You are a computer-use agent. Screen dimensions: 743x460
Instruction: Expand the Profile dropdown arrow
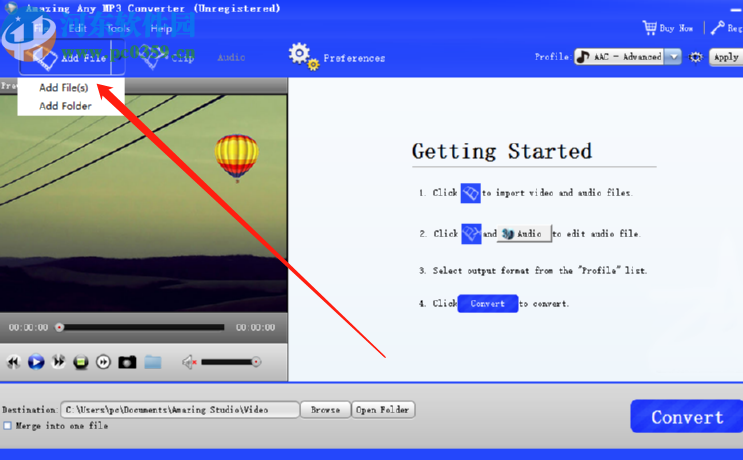point(673,57)
